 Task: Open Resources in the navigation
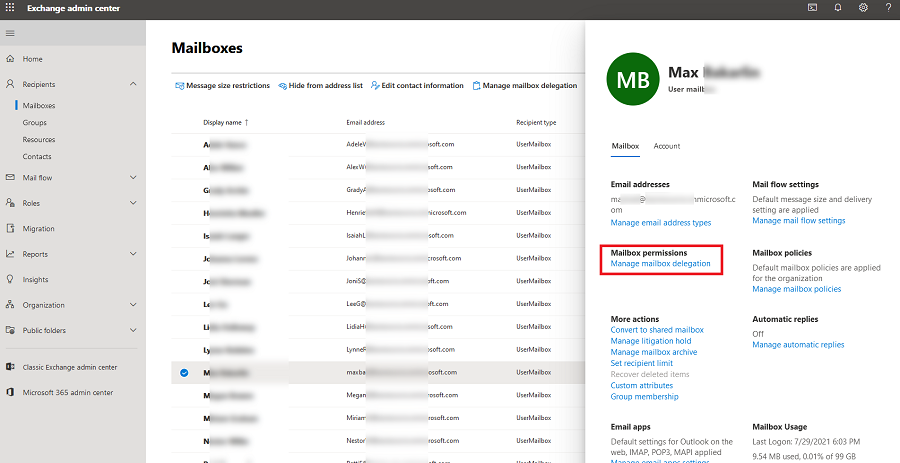pos(39,139)
